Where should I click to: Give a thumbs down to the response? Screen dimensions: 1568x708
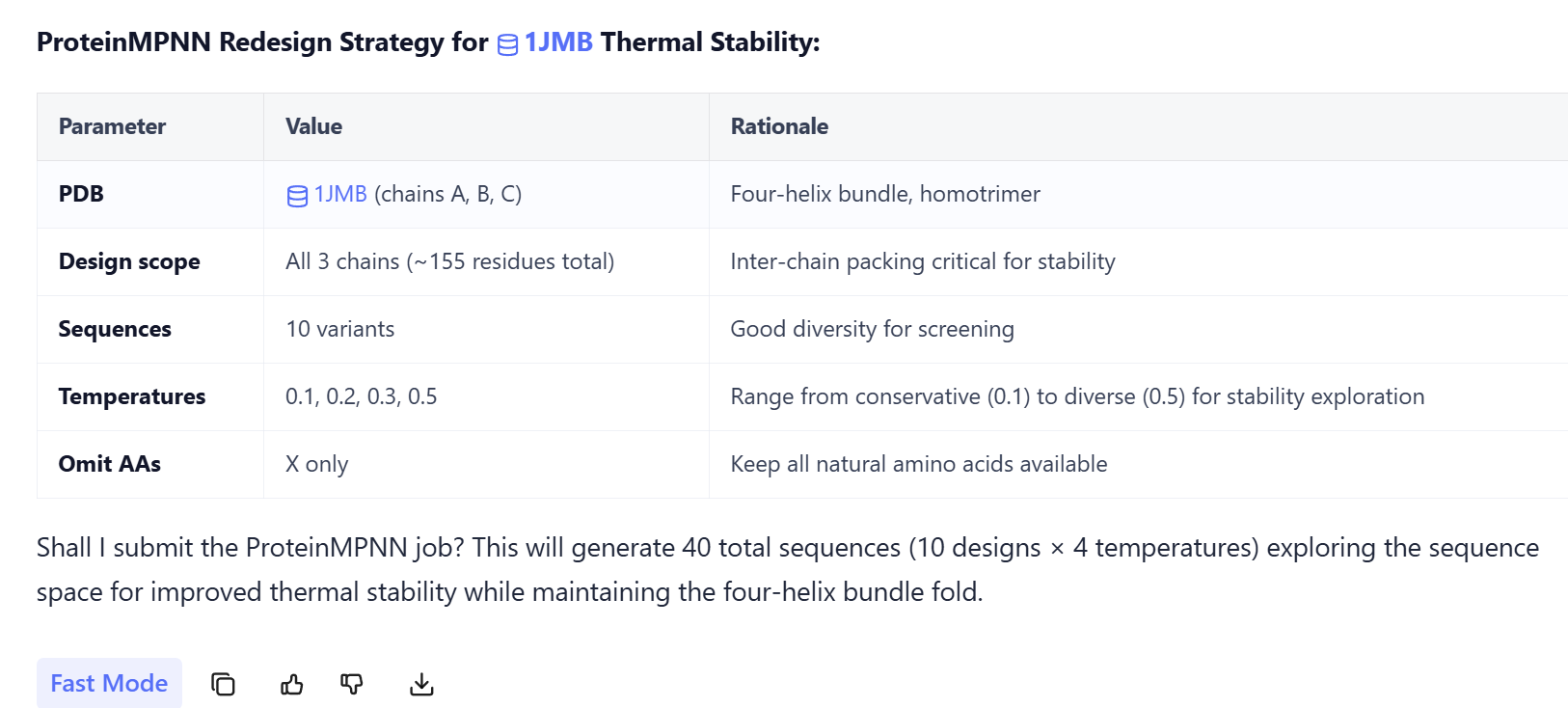point(352,684)
